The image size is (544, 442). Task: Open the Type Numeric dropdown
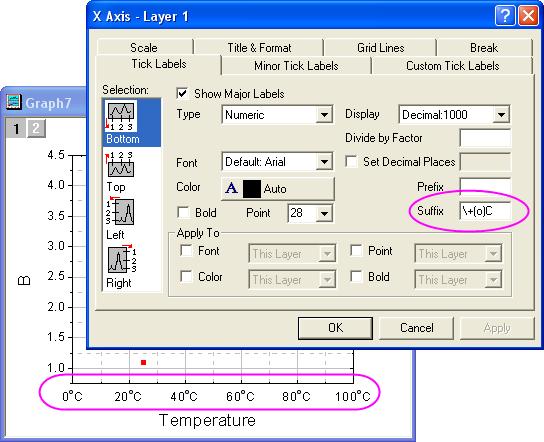(x=278, y=114)
